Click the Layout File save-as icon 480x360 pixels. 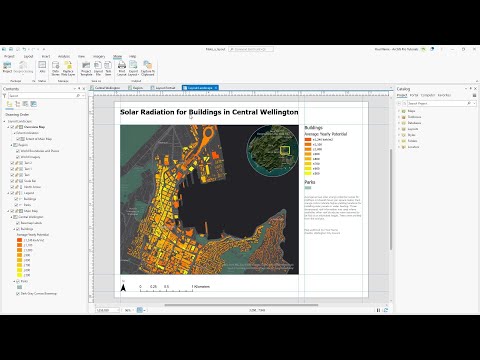coord(98,65)
